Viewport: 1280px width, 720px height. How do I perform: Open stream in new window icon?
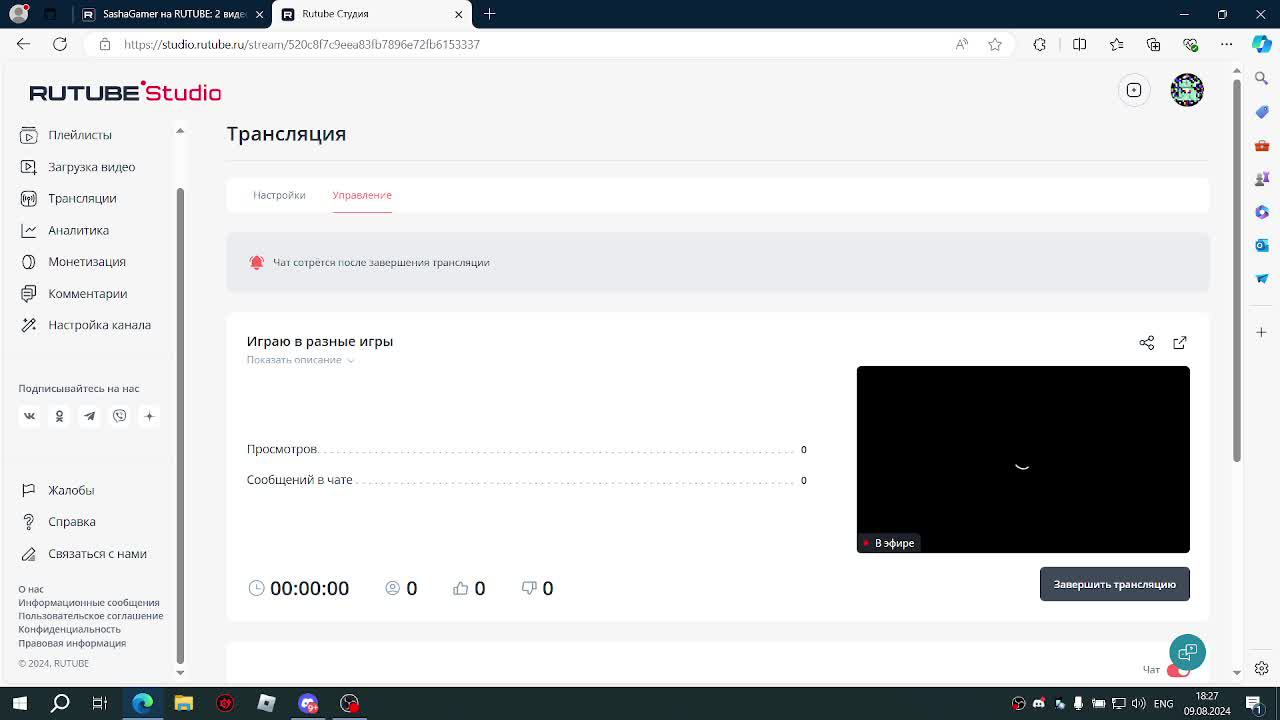(1180, 343)
